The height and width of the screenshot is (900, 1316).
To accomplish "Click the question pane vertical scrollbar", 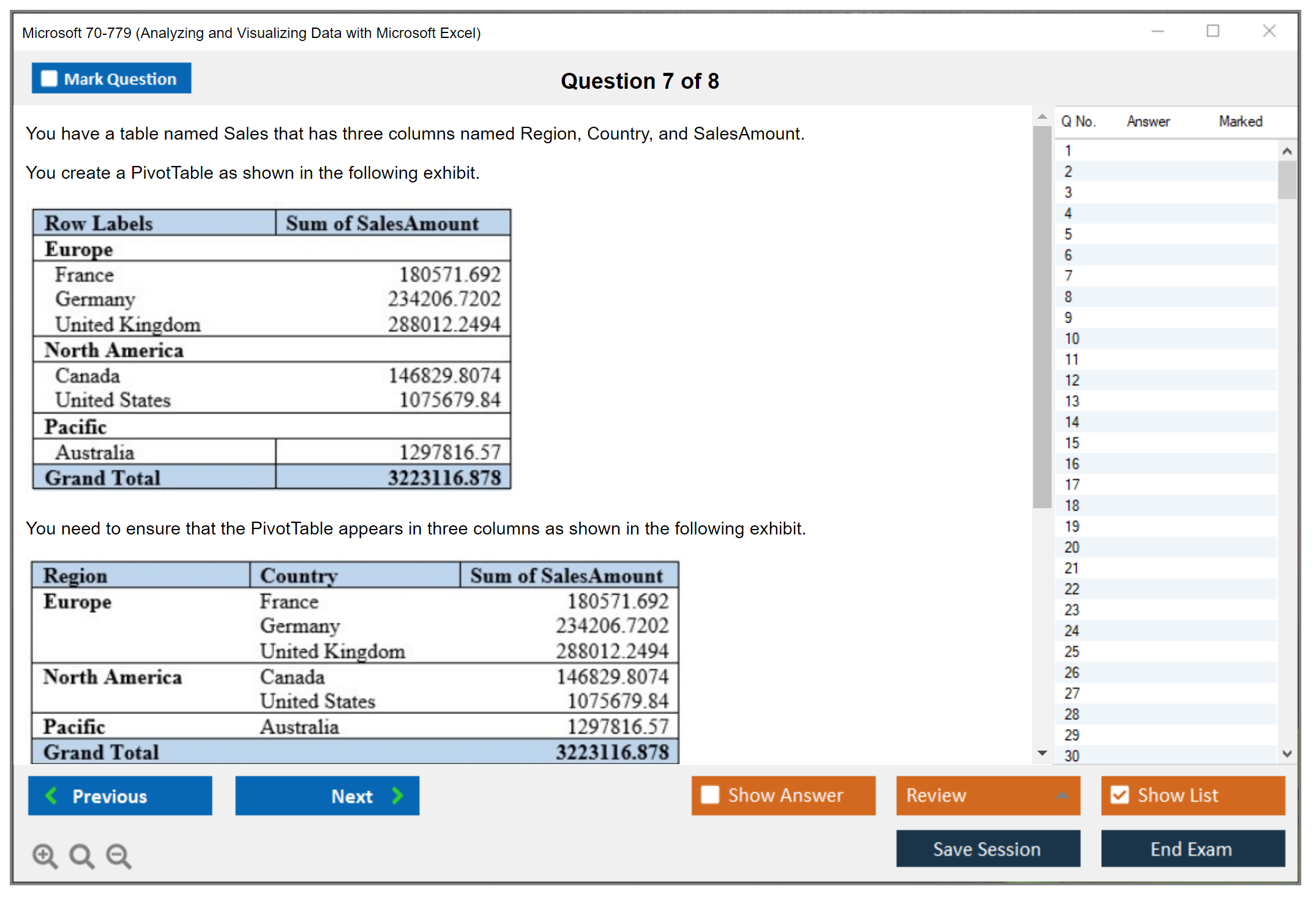I will [x=1042, y=317].
